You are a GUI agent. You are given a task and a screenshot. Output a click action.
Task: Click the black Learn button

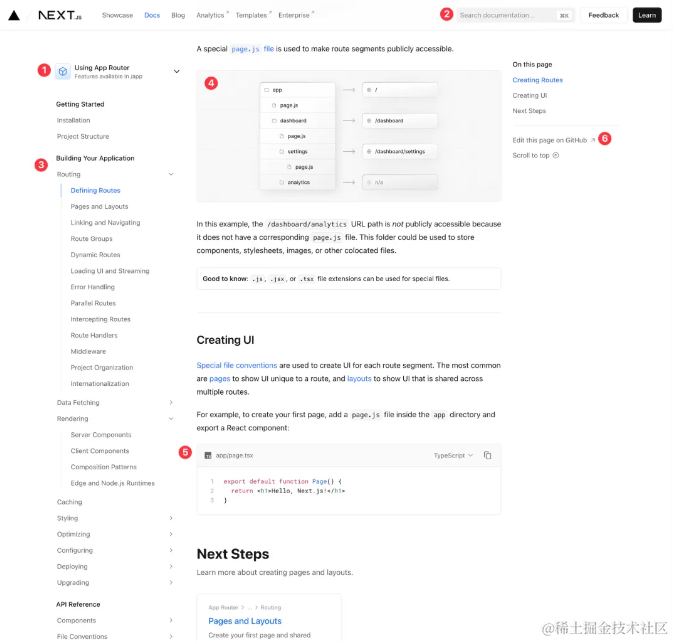[647, 15]
